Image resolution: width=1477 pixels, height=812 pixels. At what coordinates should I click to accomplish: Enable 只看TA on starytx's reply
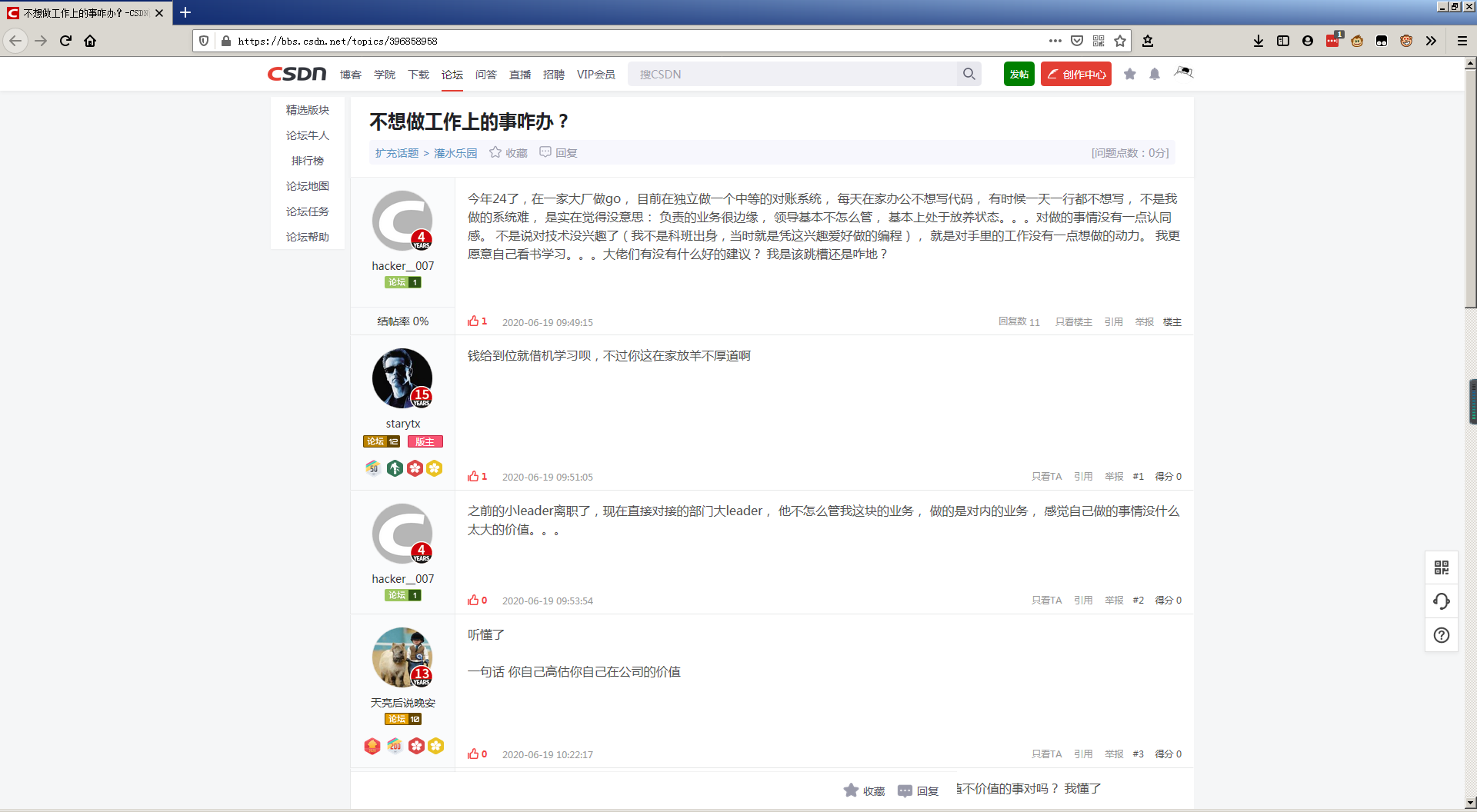(x=1046, y=476)
